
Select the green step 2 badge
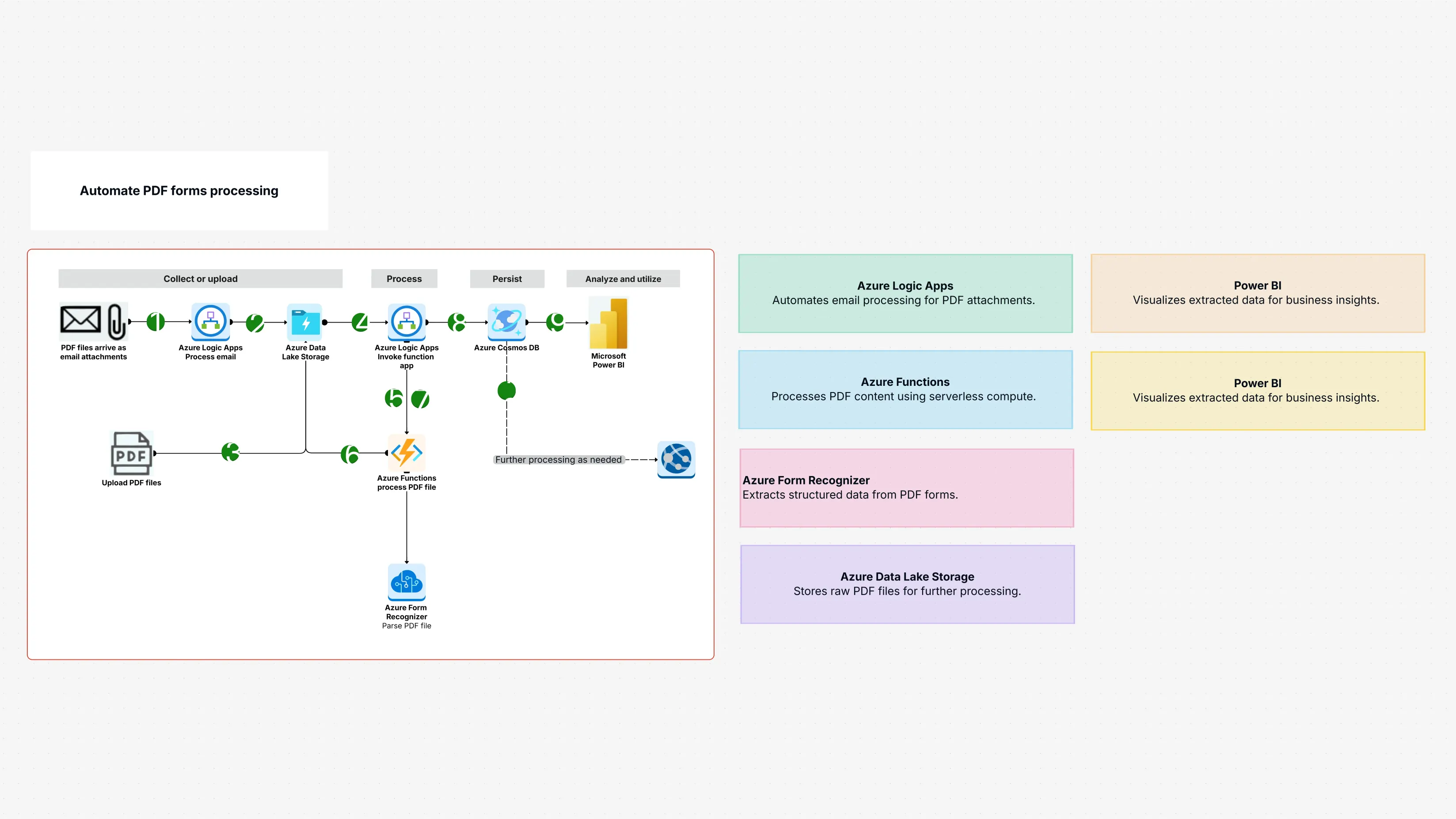(255, 323)
